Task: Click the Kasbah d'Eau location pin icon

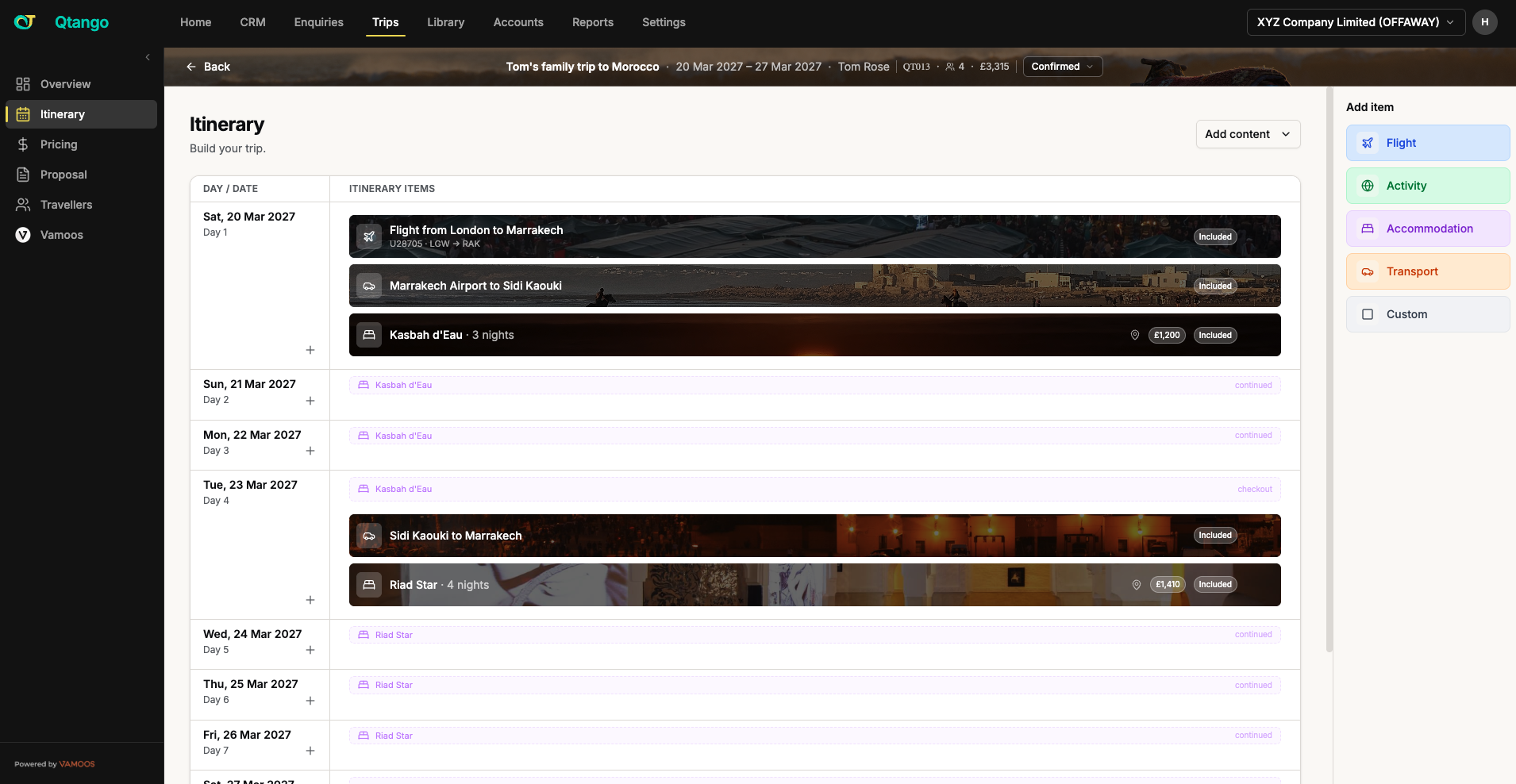Action: coord(1135,335)
